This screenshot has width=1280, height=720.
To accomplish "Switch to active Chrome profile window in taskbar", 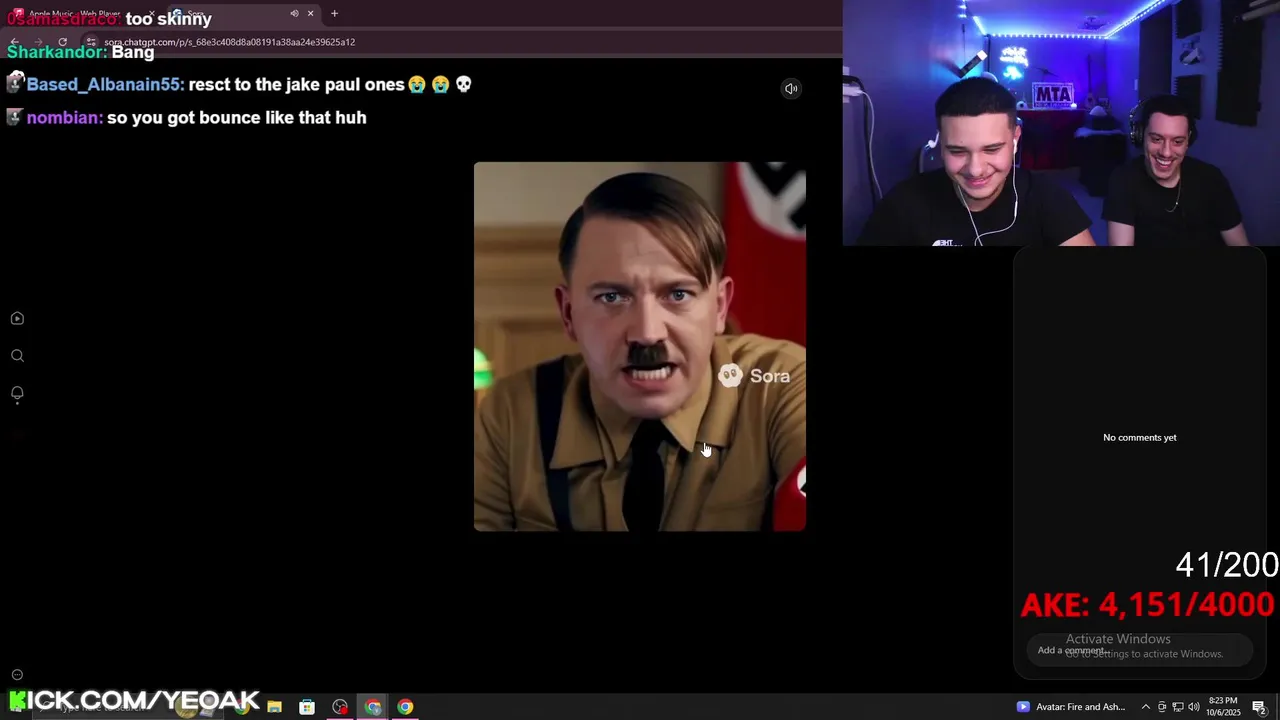I will point(373,707).
